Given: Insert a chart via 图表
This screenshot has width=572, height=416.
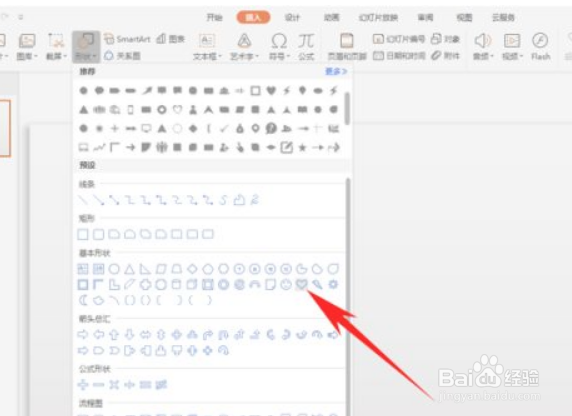Looking at the screenshot, I should (171, 39).
